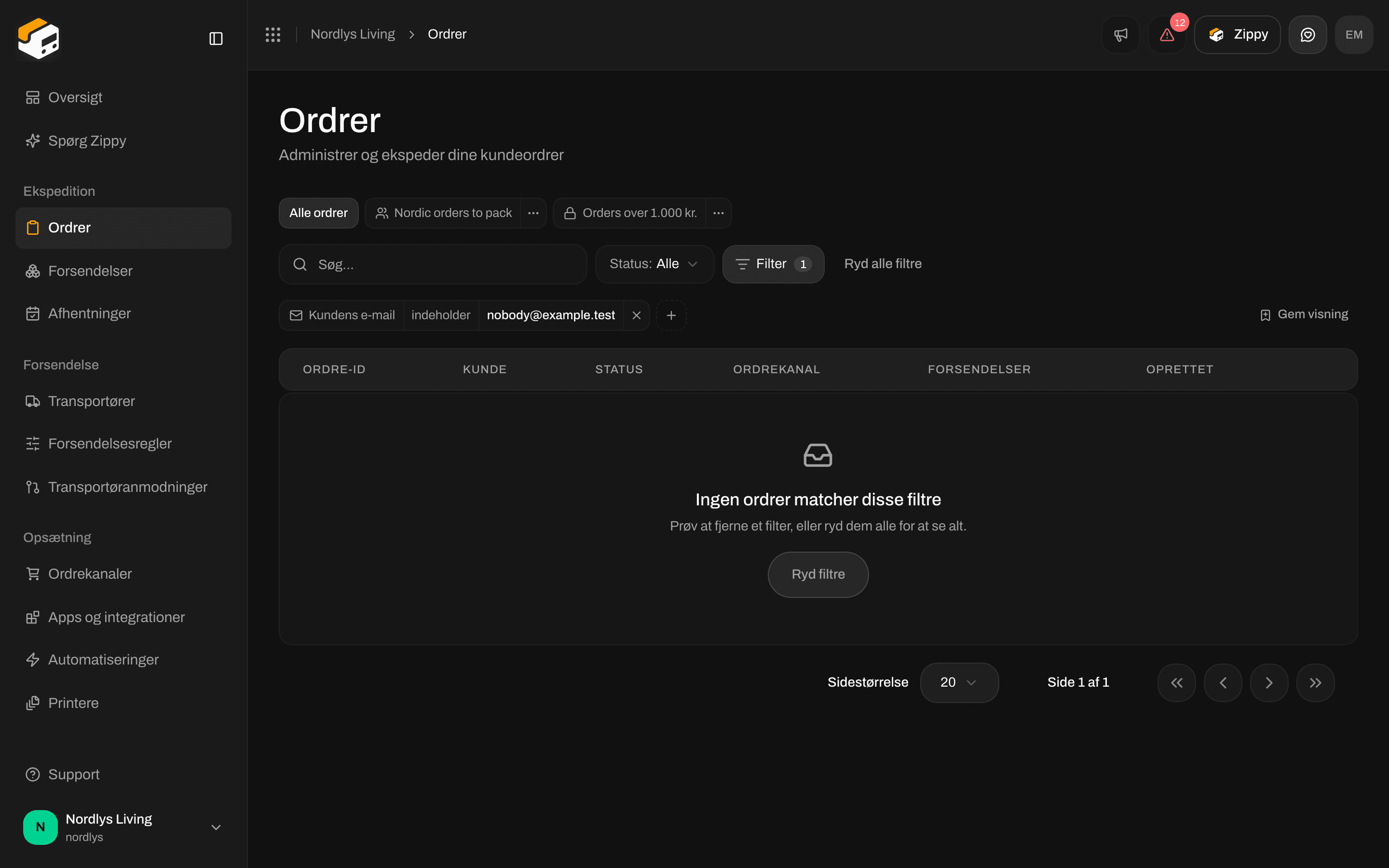Open EM user avatar menu
The width and height of the screenshot is (1389, 868).
click(x=1354, y=34)
